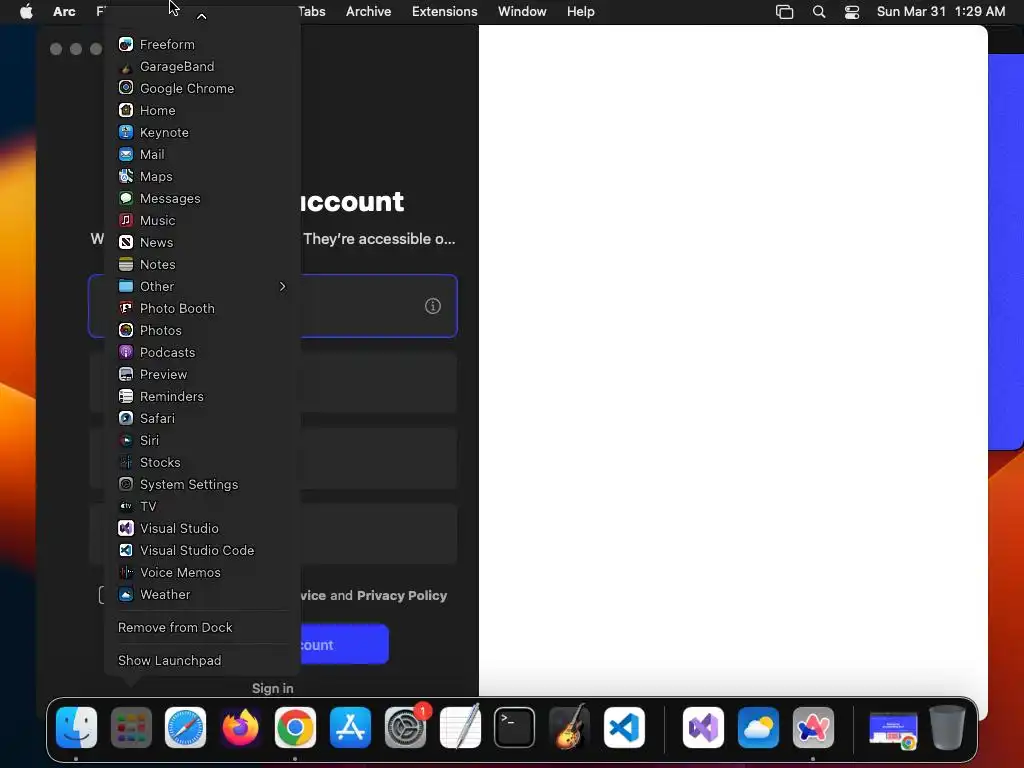Open Chrome from the Dock
Viewport: 1024px width, 768px height.
click(x=295, y=727)
